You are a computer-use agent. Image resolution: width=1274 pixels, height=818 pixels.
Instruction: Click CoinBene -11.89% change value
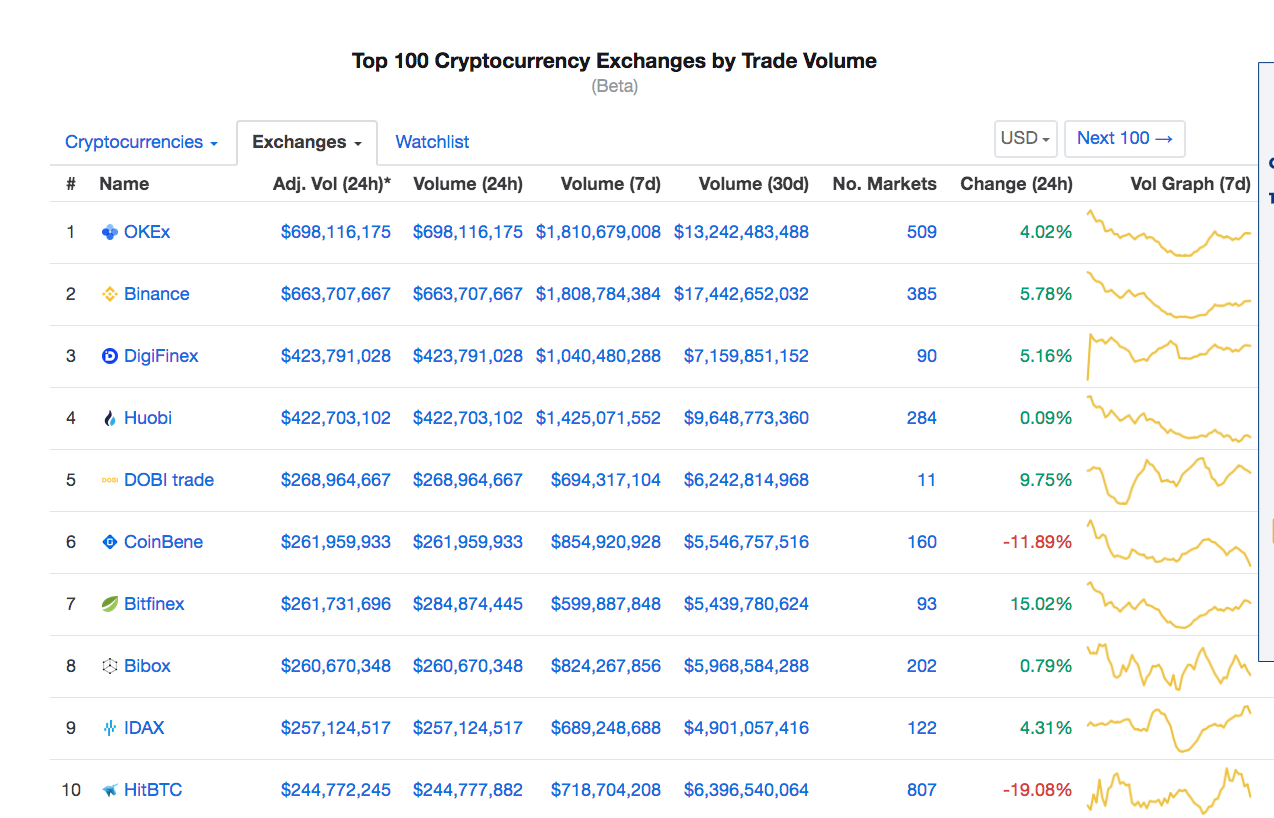(1038, 542)
